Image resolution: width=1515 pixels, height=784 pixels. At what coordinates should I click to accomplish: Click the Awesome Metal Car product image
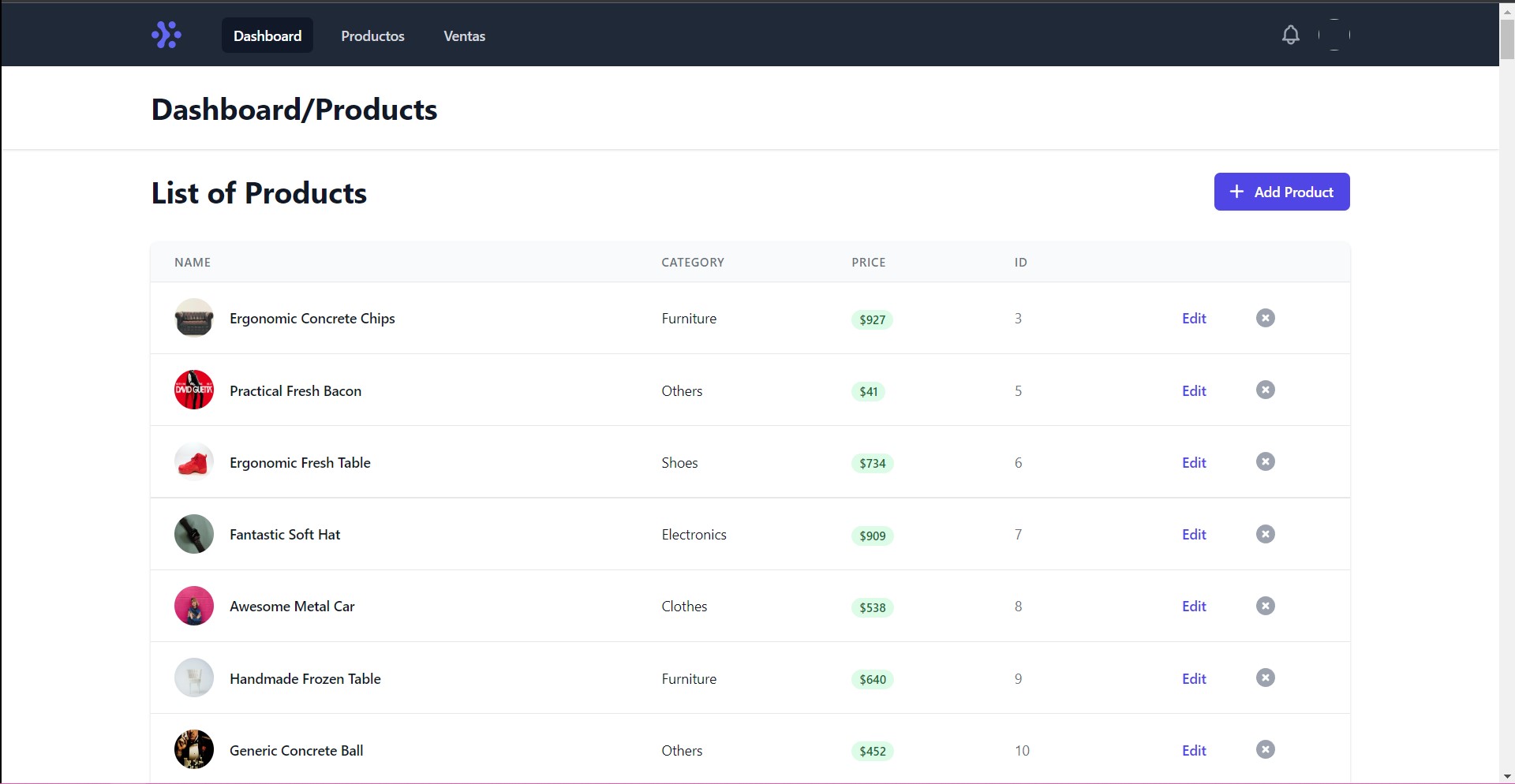point(193,606)
